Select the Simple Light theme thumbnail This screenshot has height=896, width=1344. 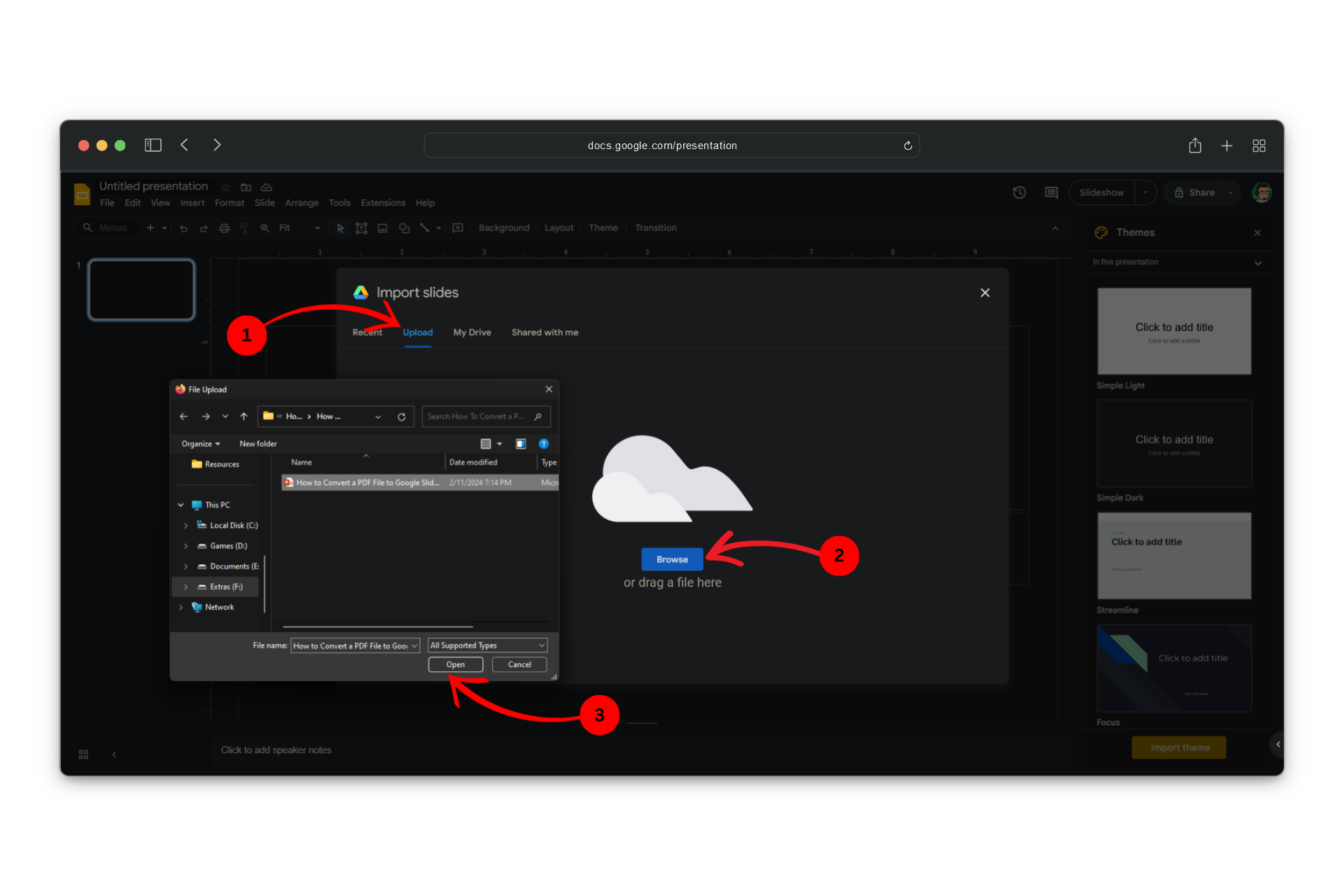tap(1174, 331)
